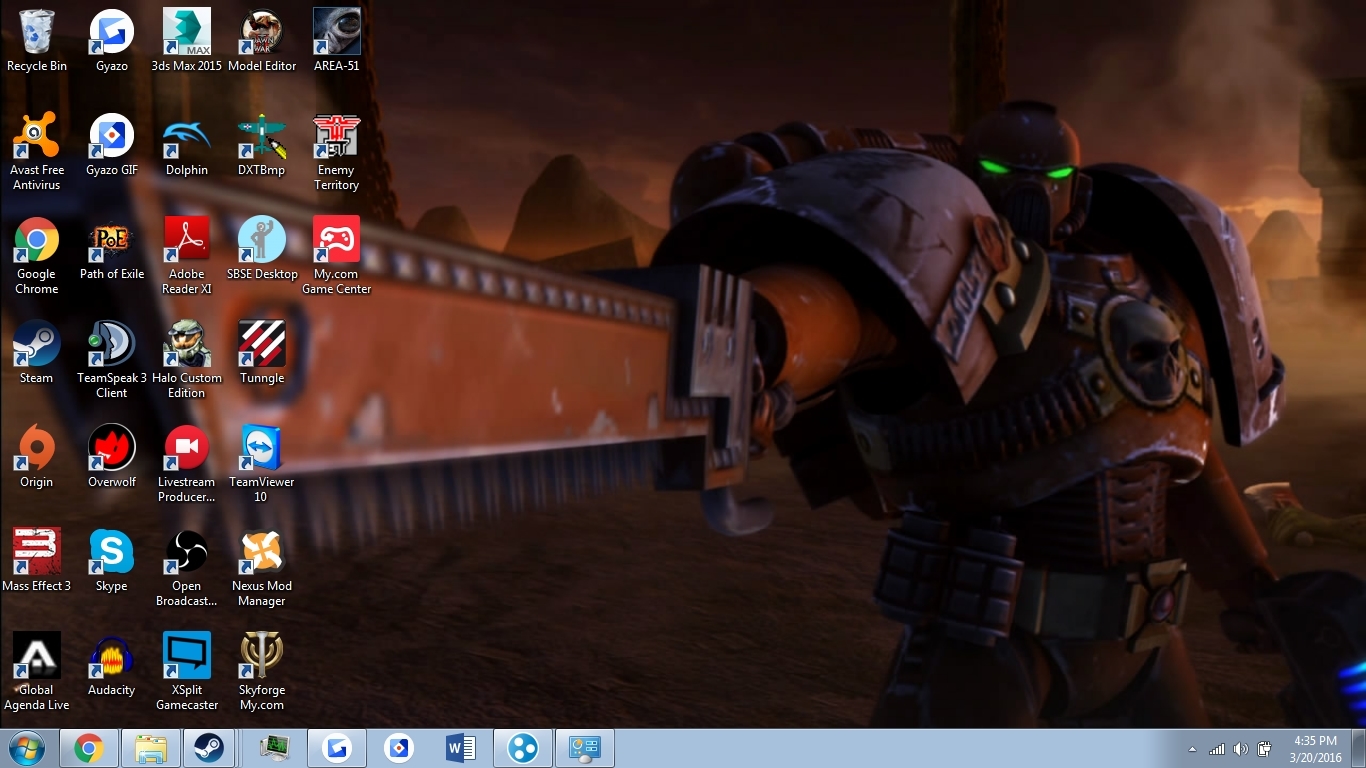
Task: Select the Nexus Mod Manager shortcut
Action: pos(262,568)
